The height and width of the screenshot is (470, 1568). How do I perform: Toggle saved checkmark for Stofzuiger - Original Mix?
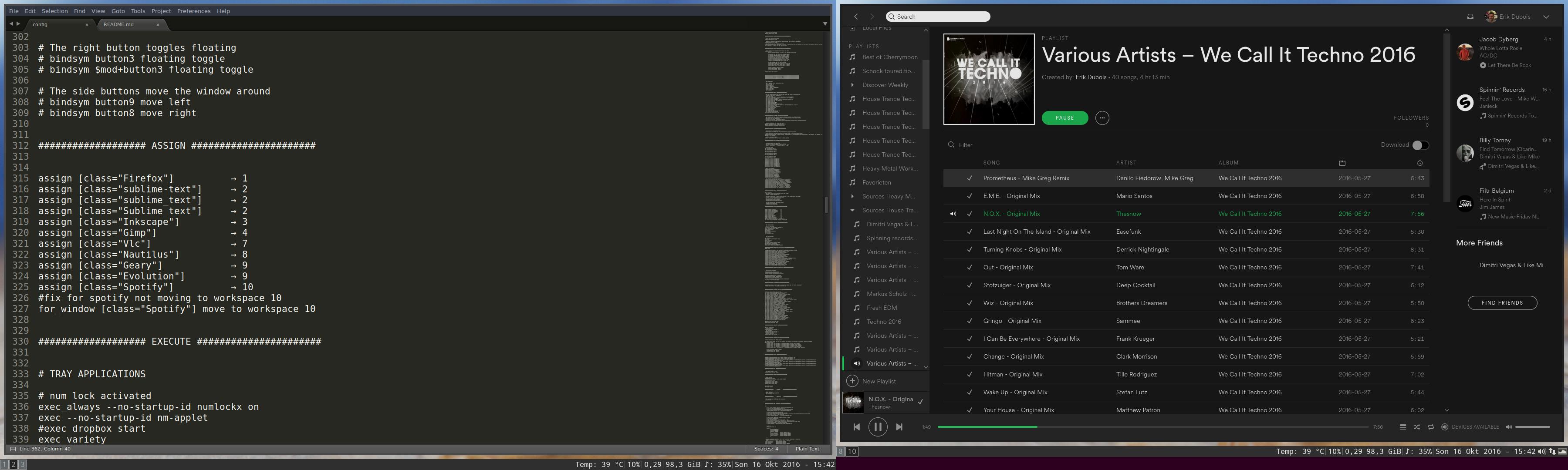pos(969,285)
